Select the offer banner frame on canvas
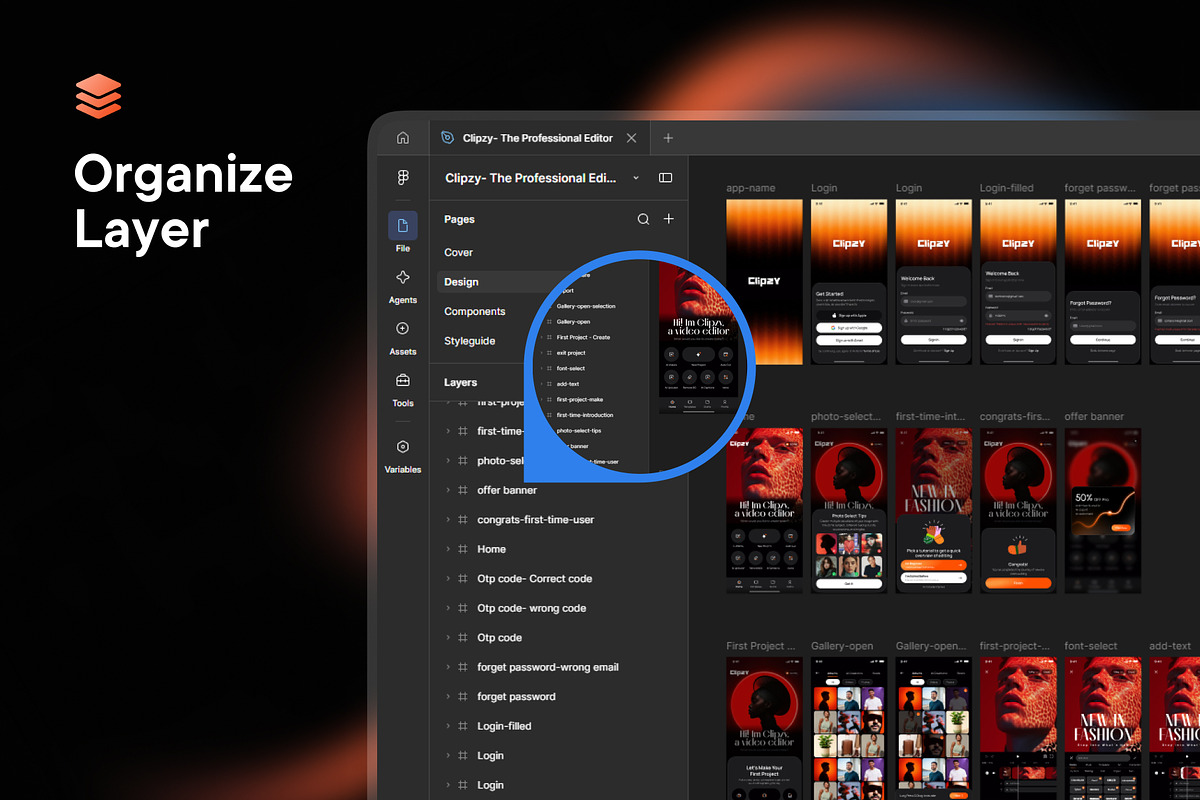The image size is (1200, 800). 1103,510
